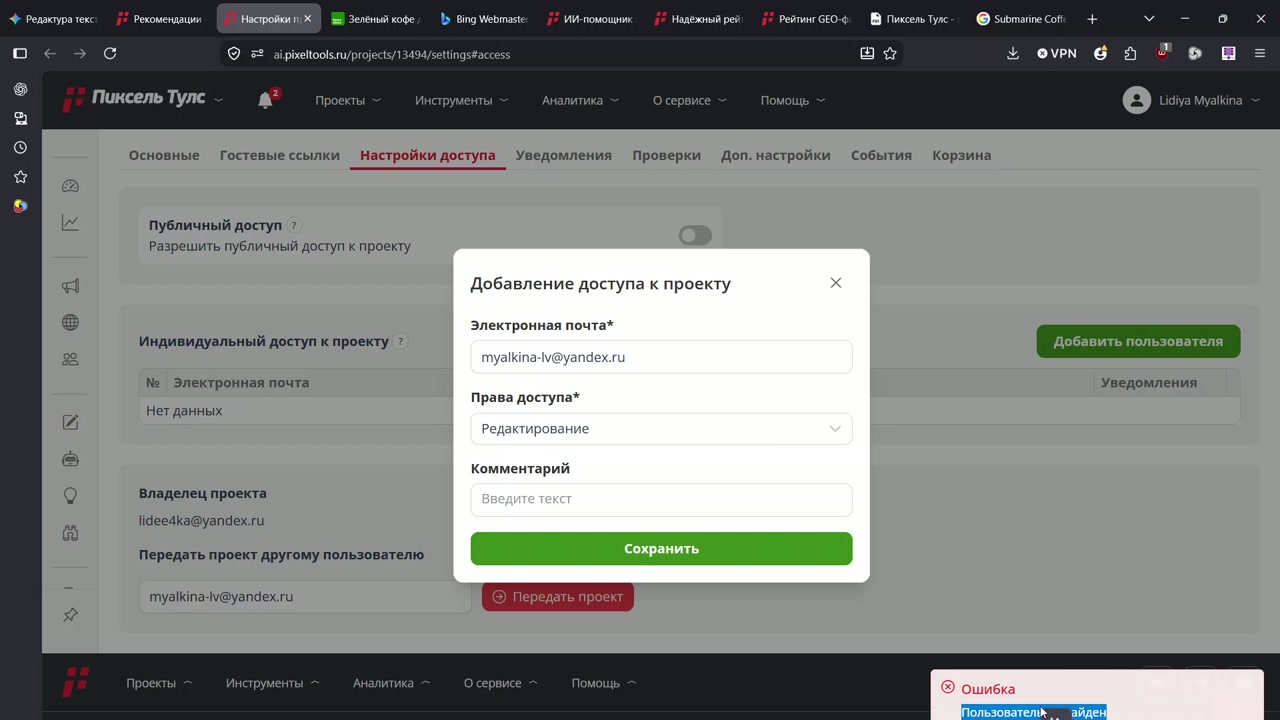
Task: Expand the Помощь header menu
Action: 793,100
